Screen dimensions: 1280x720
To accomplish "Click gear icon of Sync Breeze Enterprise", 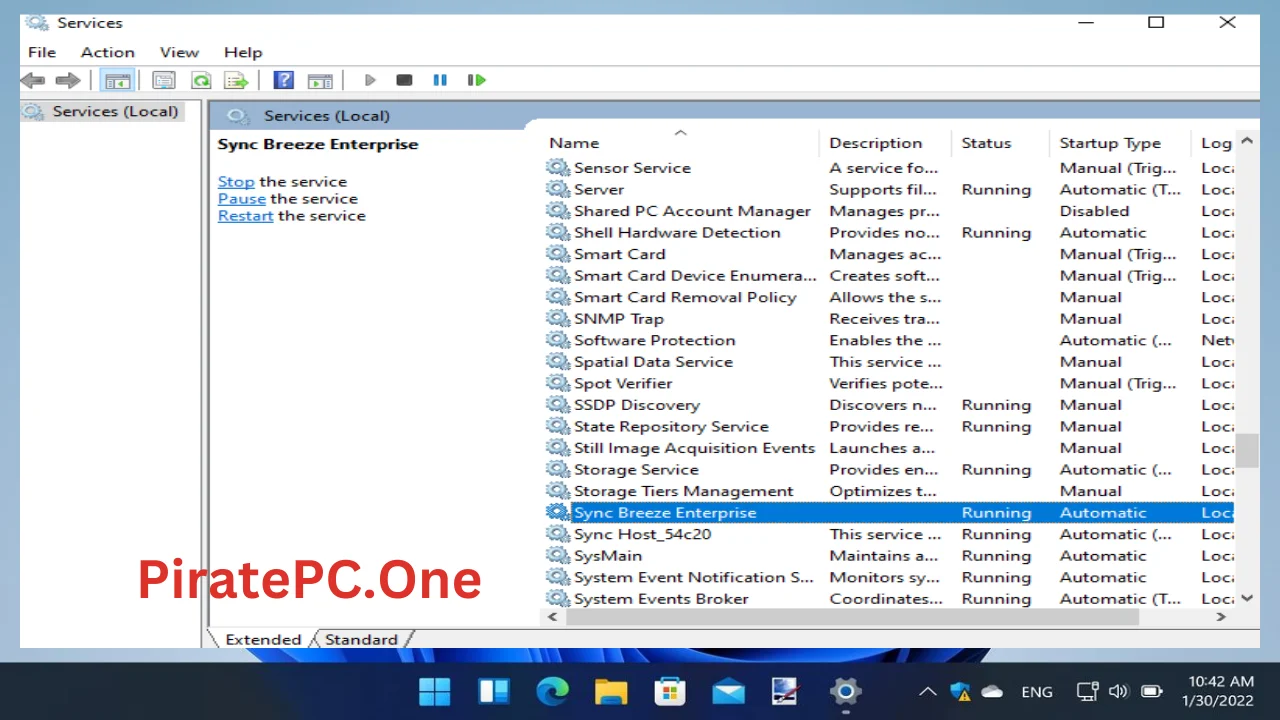I will [557, 512].
